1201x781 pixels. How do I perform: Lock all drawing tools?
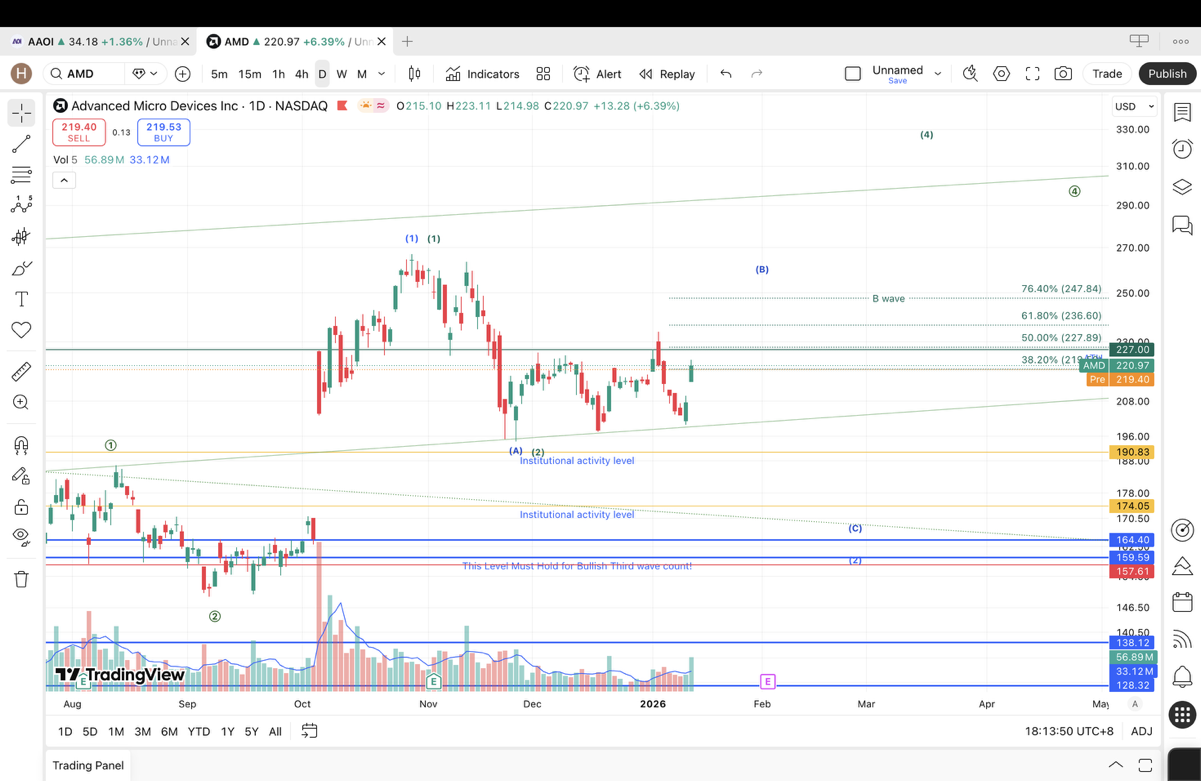[21, 507]
